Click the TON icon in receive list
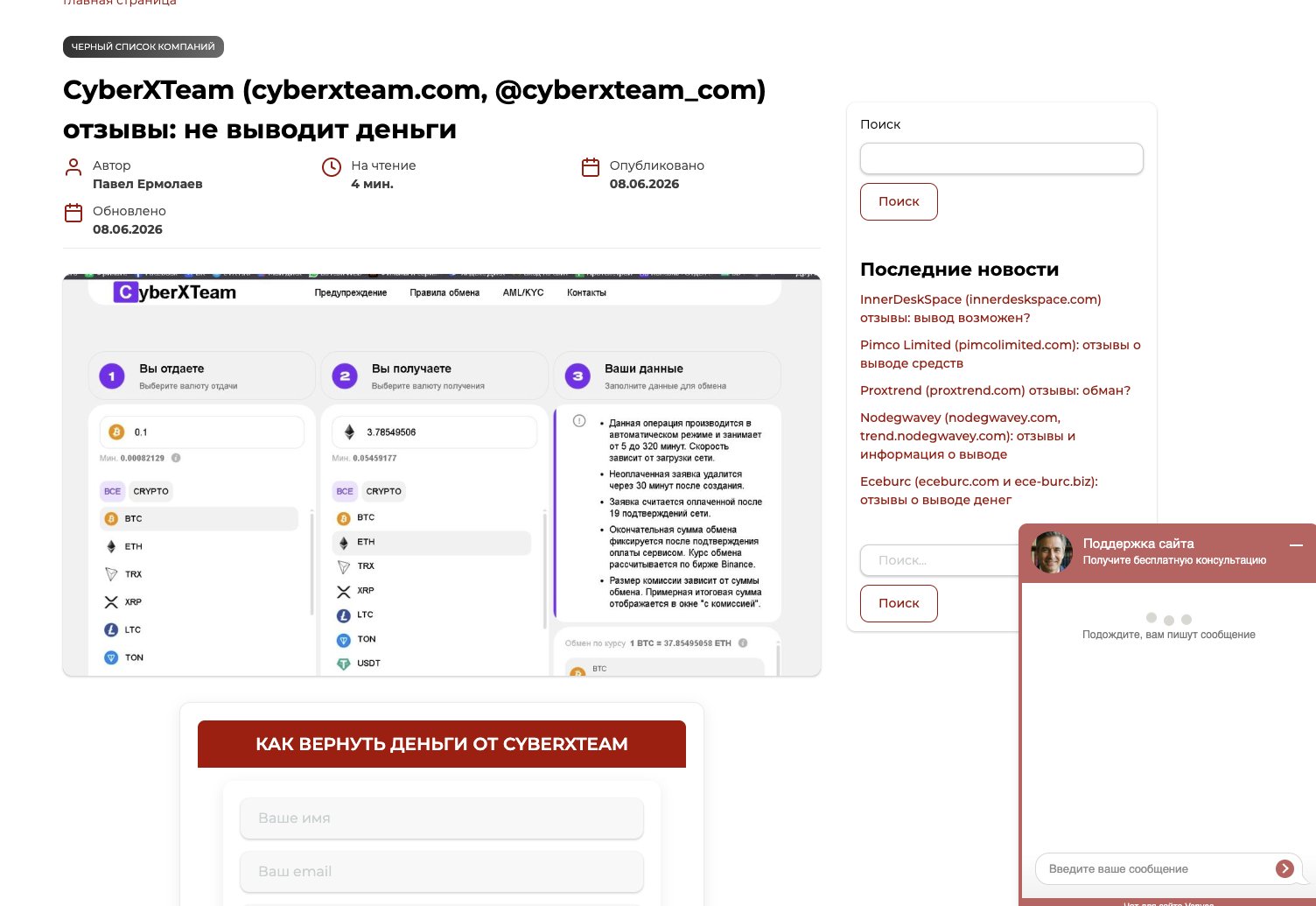 [344, 640]
